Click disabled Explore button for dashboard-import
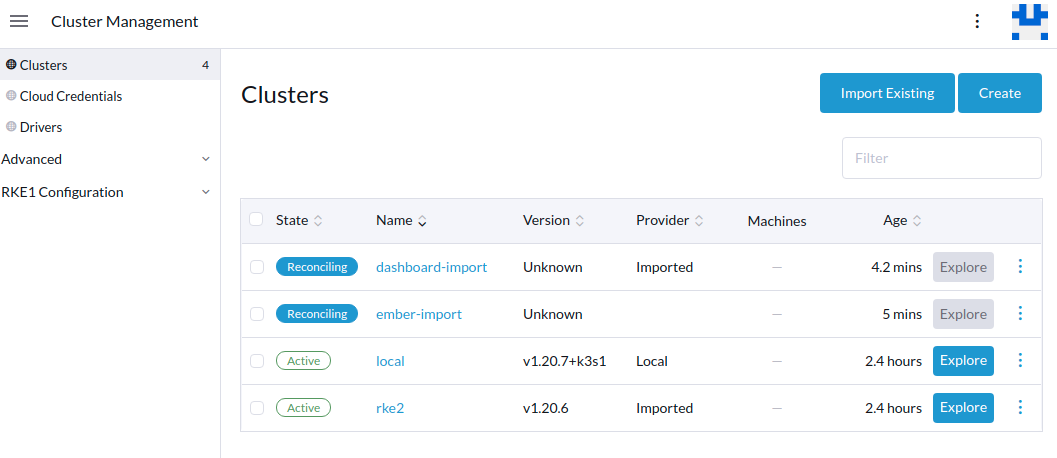The height and width of the screenshot is (458, 1057). point(963,267)
